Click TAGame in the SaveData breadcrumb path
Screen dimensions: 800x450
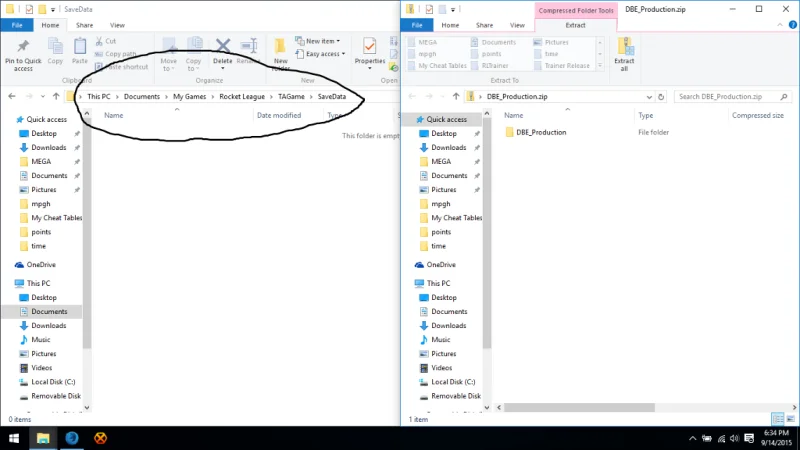coord(291,96)
